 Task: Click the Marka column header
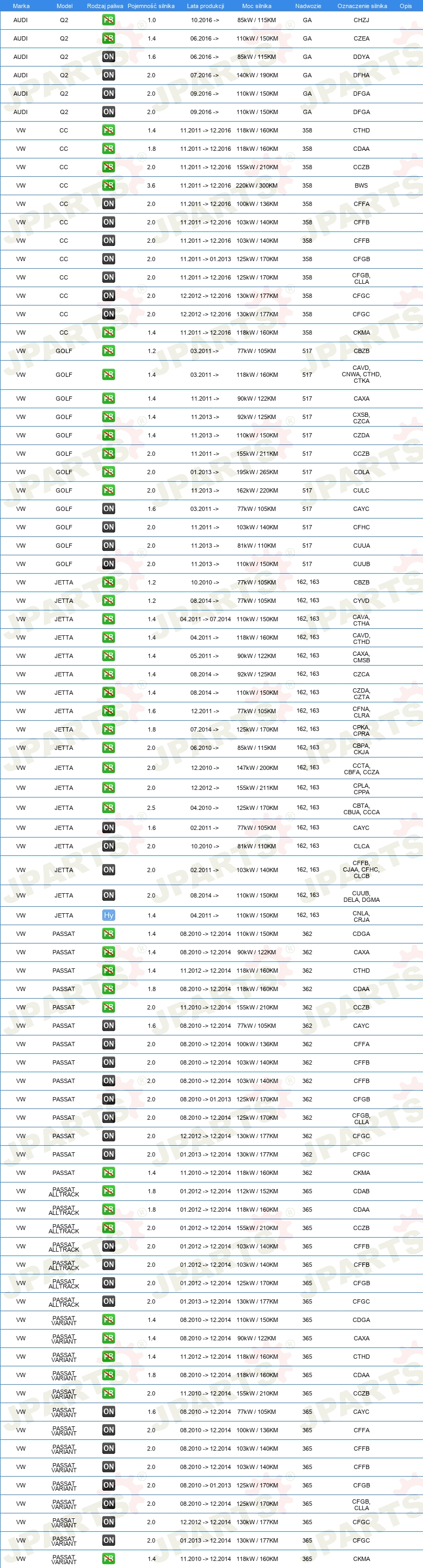pos(21,5)
